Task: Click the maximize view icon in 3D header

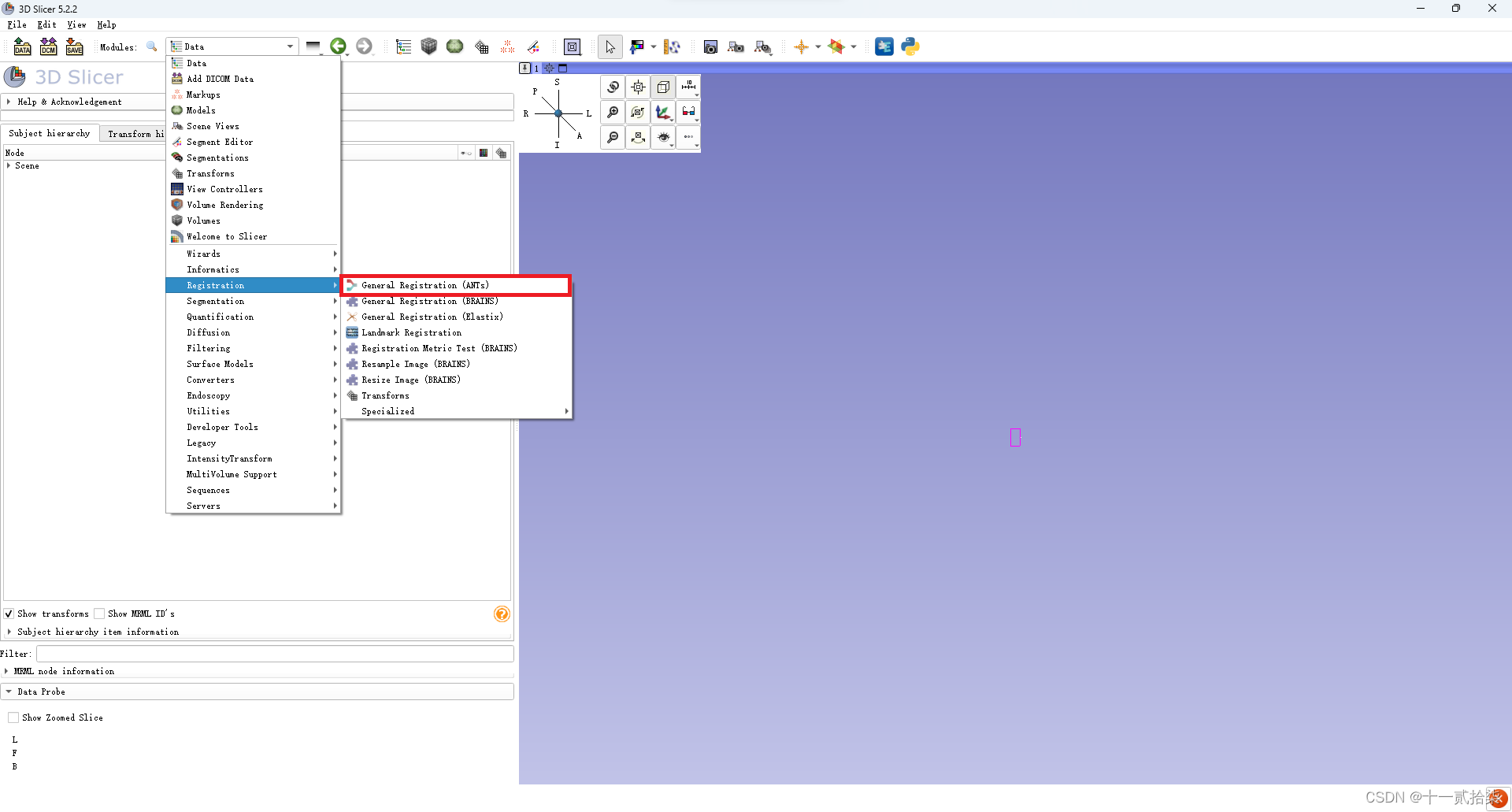Action: 562,69
